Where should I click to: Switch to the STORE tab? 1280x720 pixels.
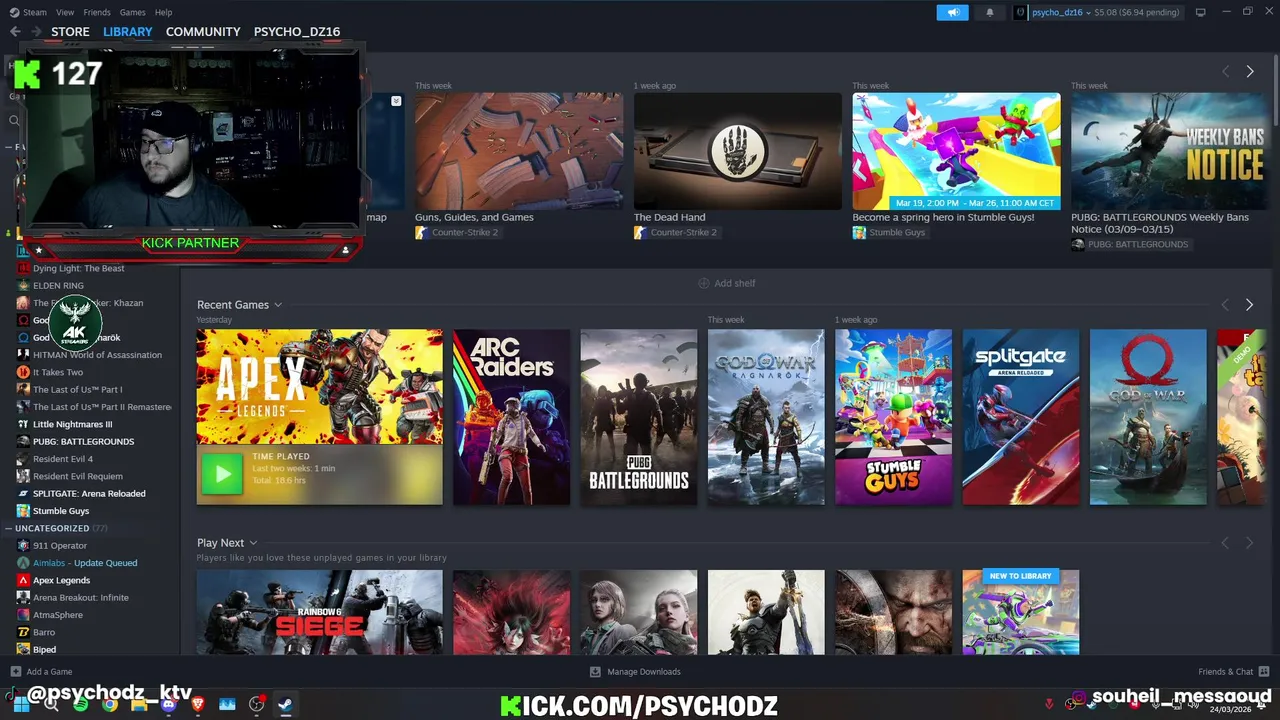click(x=70, y=32)
